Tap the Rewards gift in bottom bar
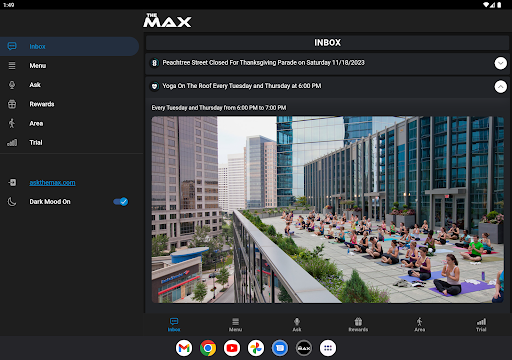This screenshot has height=360, width=512. pyautogui.click(x=358, y=325)
